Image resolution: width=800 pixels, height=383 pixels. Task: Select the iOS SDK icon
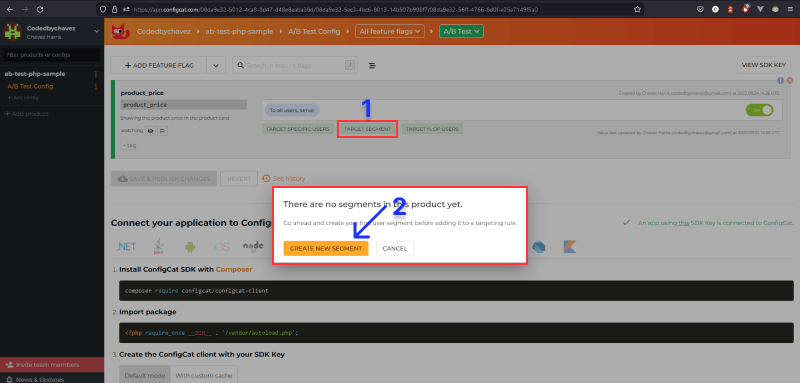point(221,247)
